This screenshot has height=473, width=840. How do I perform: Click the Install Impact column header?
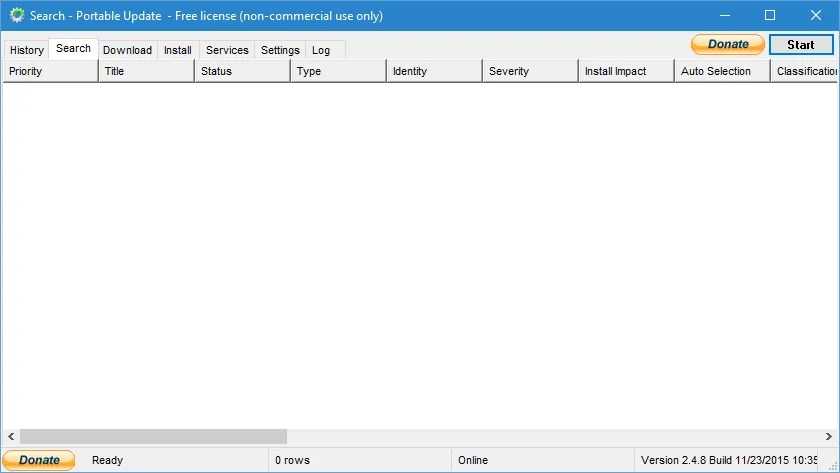pyautogui.click(x=626, y=71)
